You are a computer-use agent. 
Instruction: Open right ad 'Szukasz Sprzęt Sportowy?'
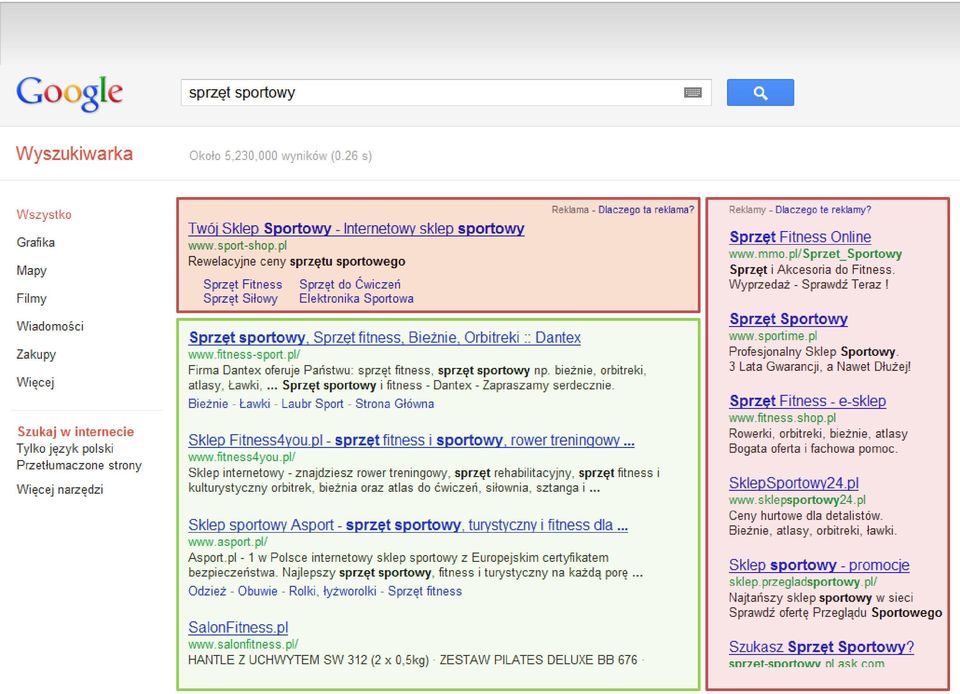tap(822, 647)
